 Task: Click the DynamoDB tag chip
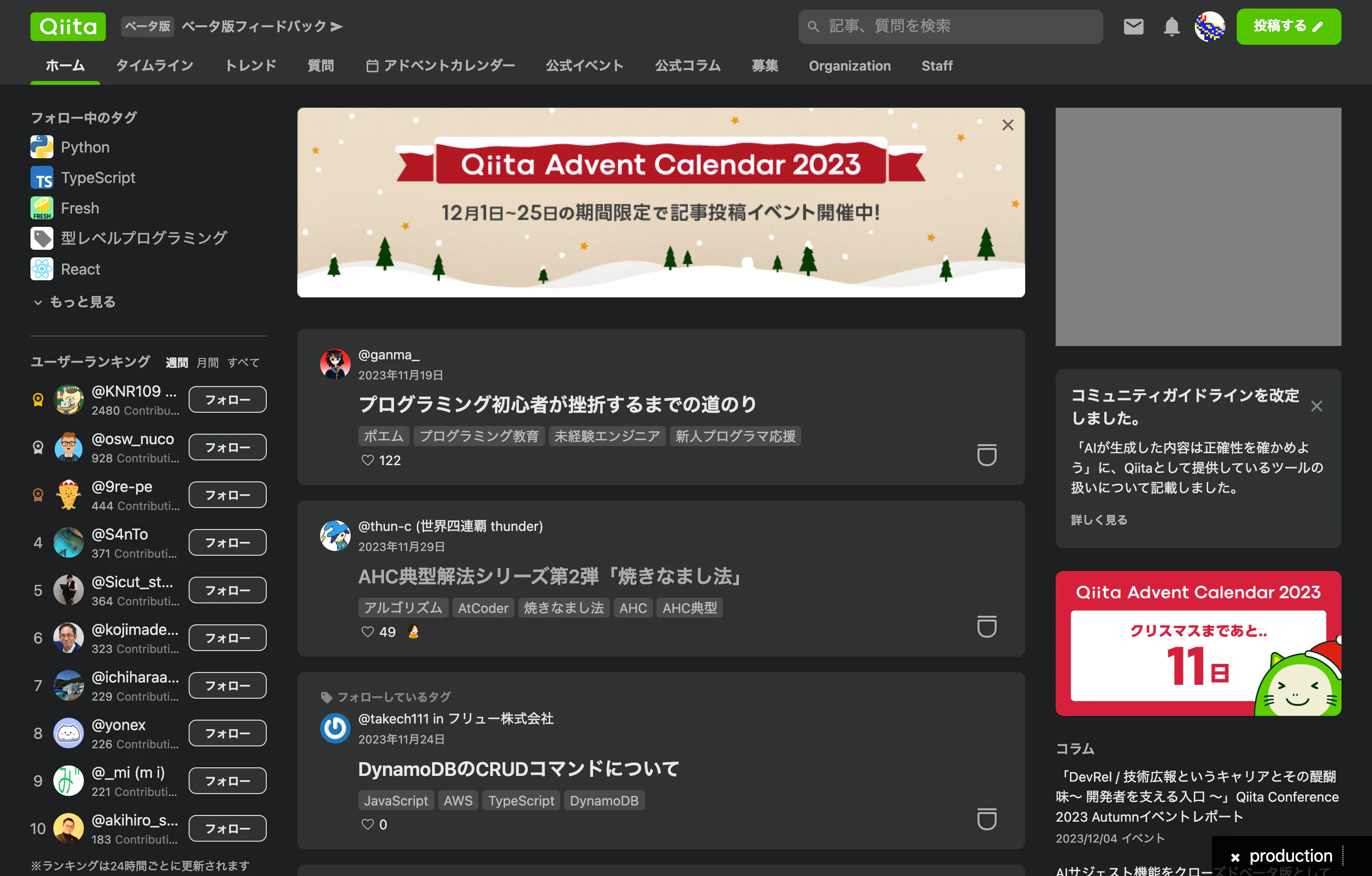click(x=604, y=800)
